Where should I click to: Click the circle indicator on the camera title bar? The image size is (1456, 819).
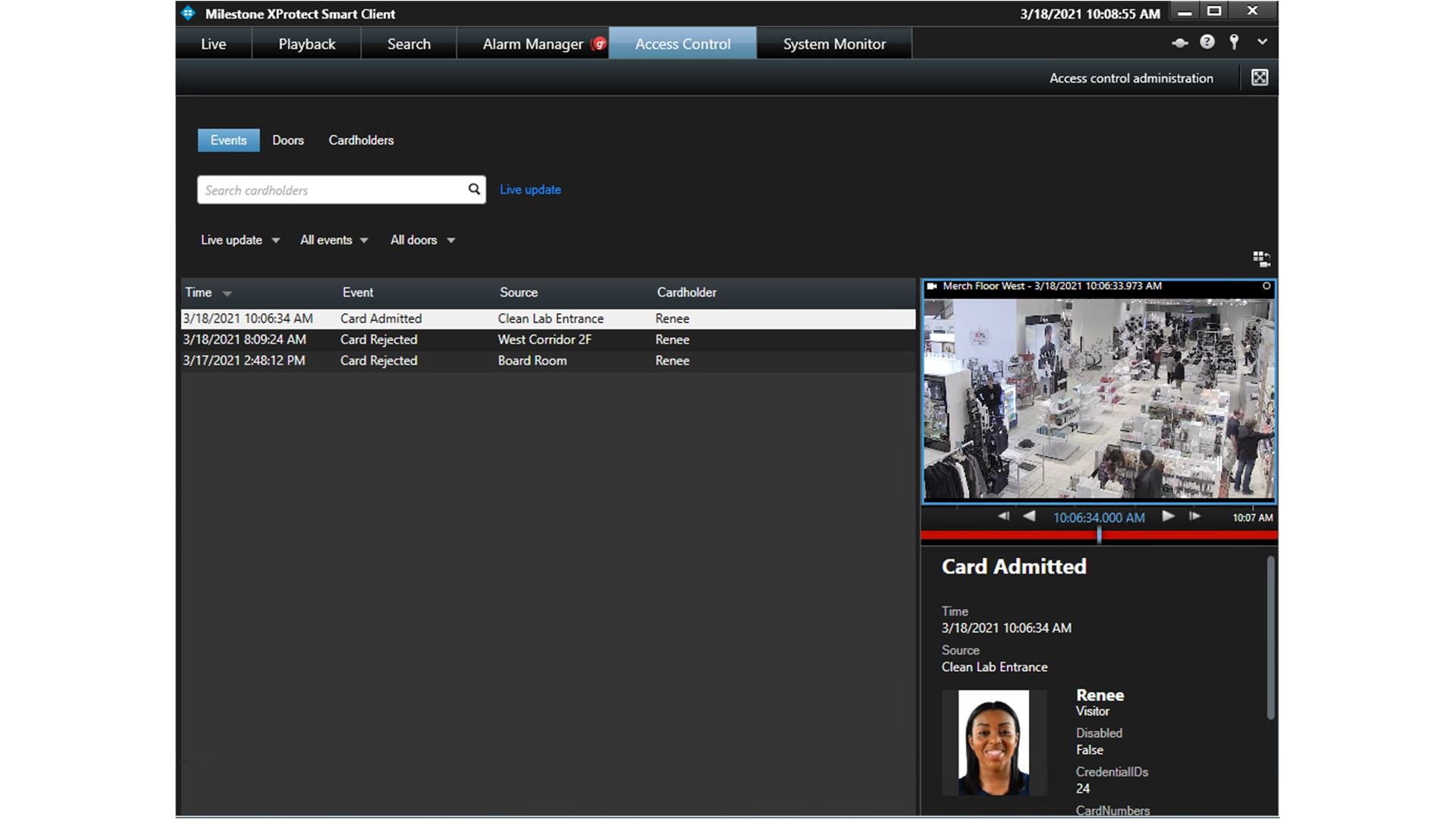pos(1266,287)
